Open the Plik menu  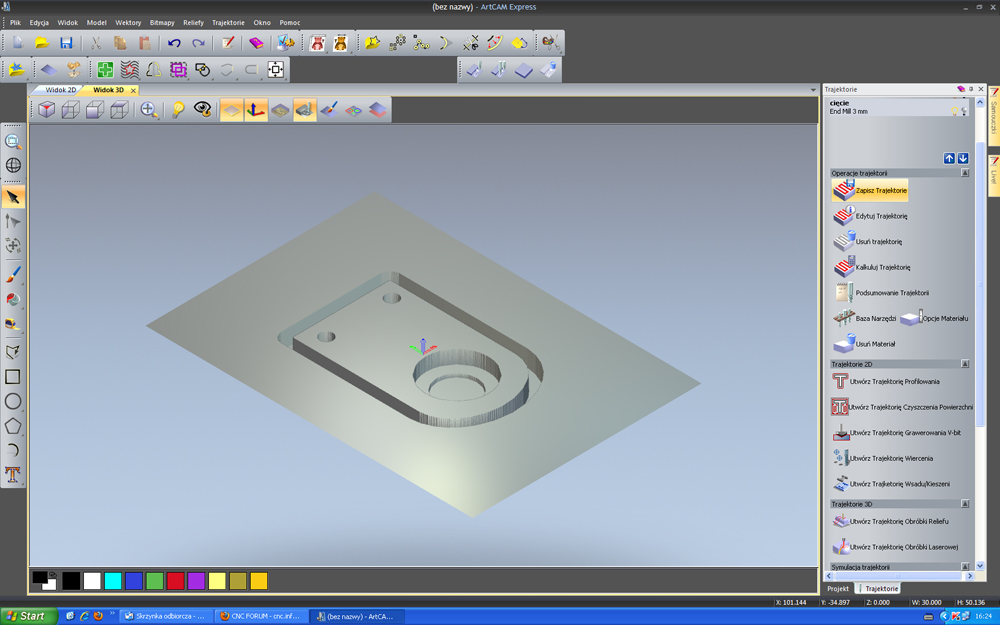tap(15, 22)
